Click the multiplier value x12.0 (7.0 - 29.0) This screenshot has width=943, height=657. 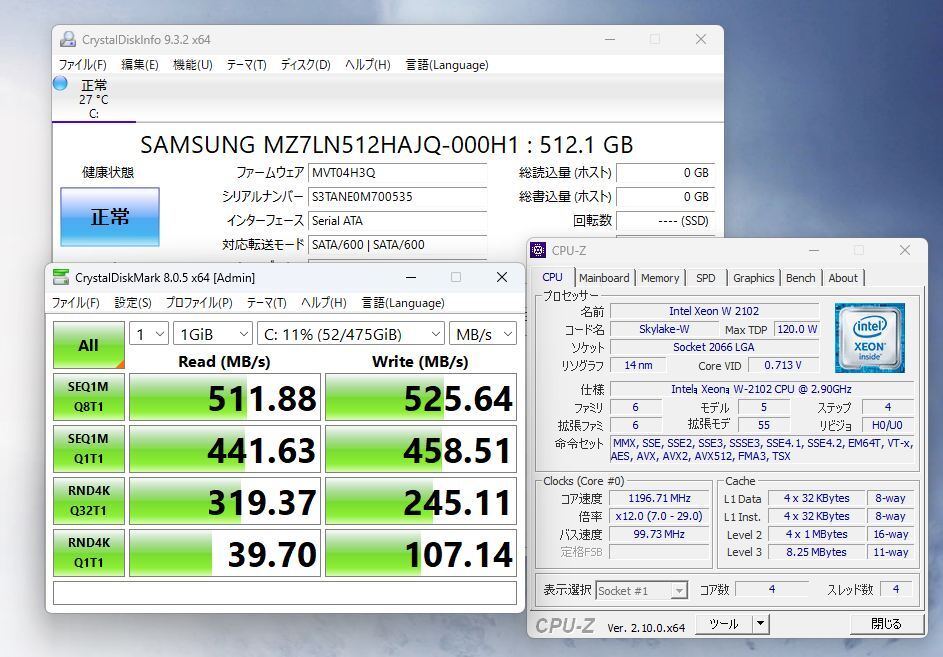click(659, 516)
